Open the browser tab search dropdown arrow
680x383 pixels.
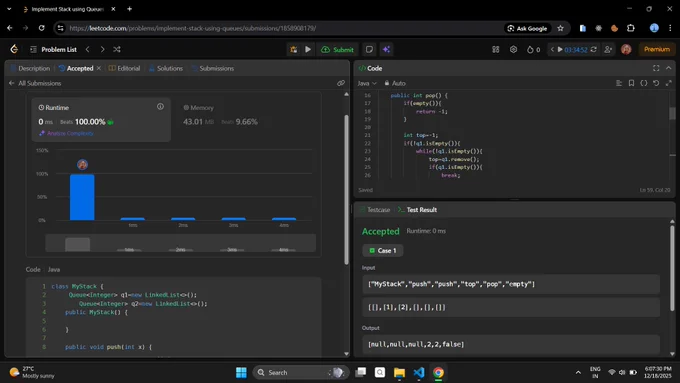(x=9, y=9)
